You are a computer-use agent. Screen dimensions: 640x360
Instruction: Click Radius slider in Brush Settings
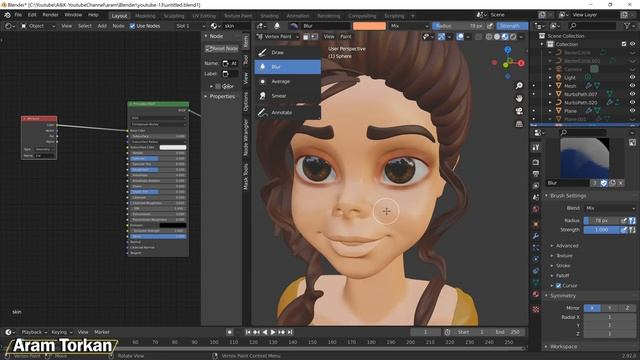pos(602,220)
